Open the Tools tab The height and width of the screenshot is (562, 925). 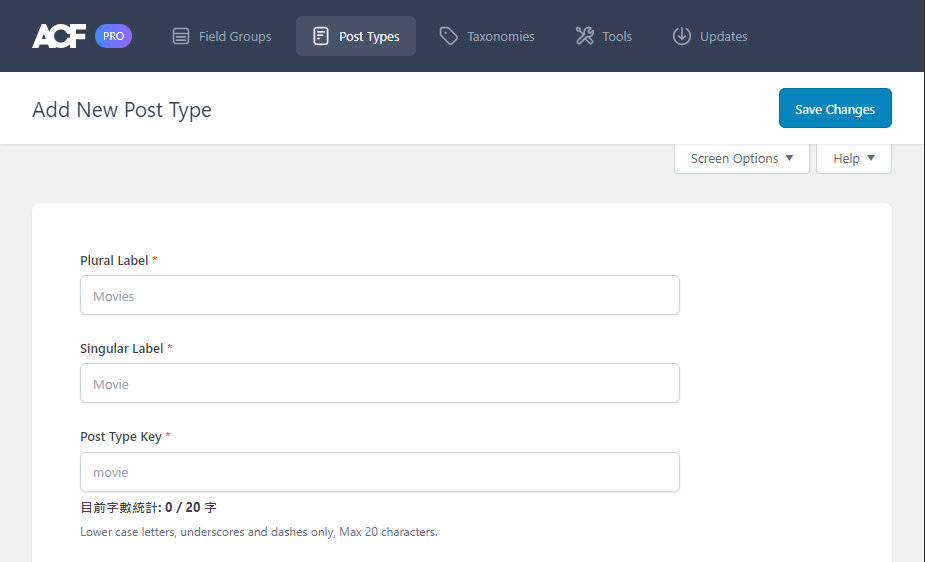(x=603, y=36)
